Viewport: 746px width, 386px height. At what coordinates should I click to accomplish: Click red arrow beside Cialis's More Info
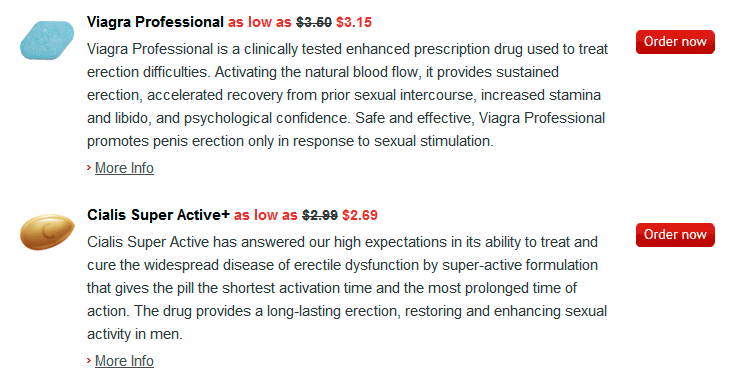click(89, 360)
